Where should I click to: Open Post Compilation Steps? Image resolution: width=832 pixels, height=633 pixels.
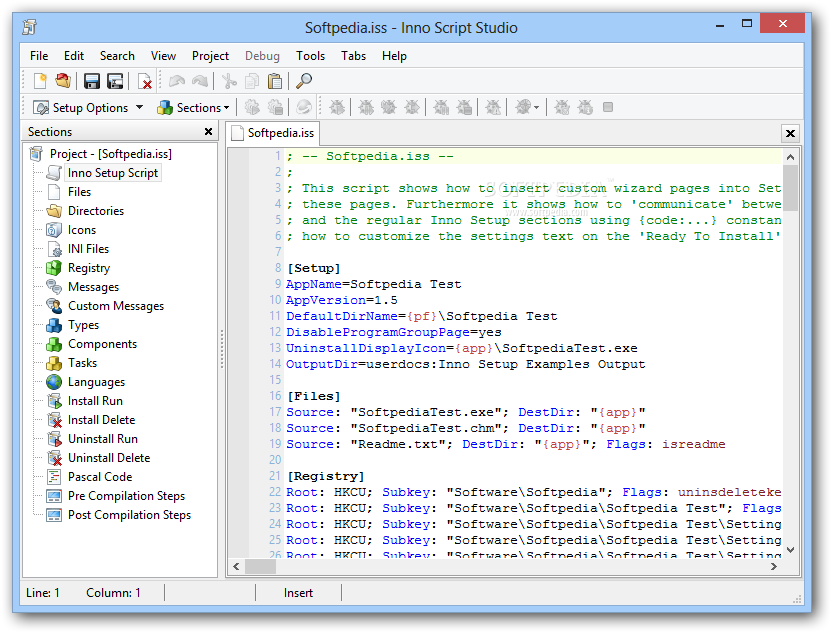pyautogui.click(x=129, y=515)
